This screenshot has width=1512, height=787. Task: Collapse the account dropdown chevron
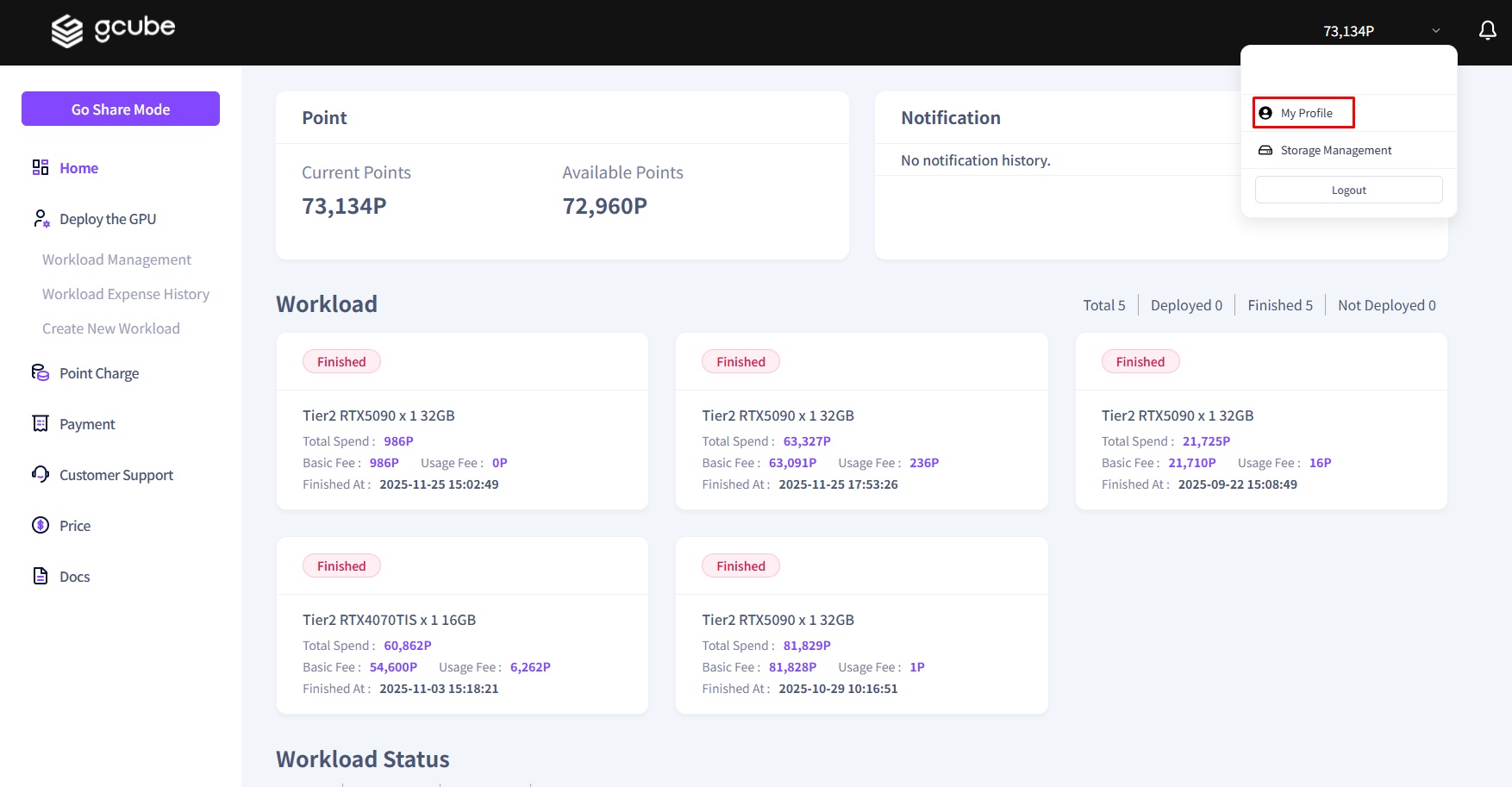tap(1436, 31)
